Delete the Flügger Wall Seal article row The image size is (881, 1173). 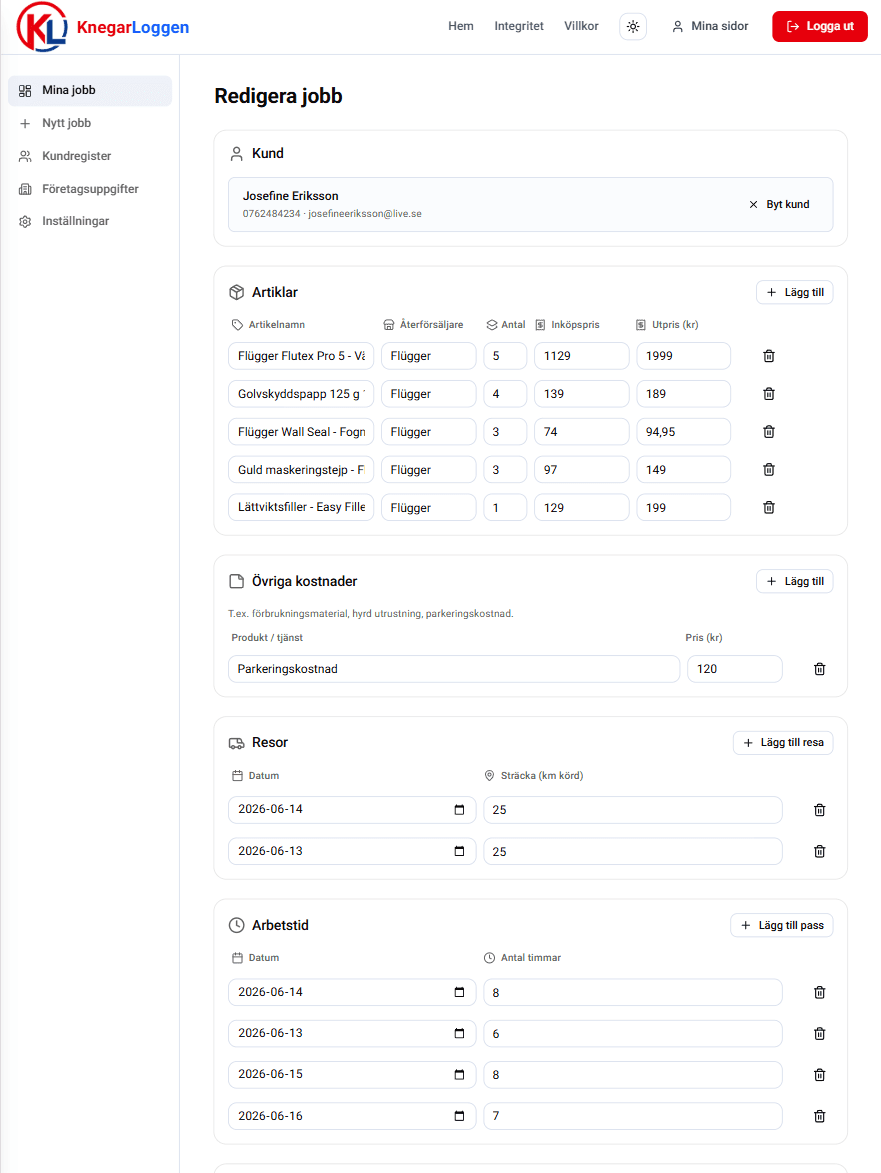pyautogui.click(x=768, y=432)
